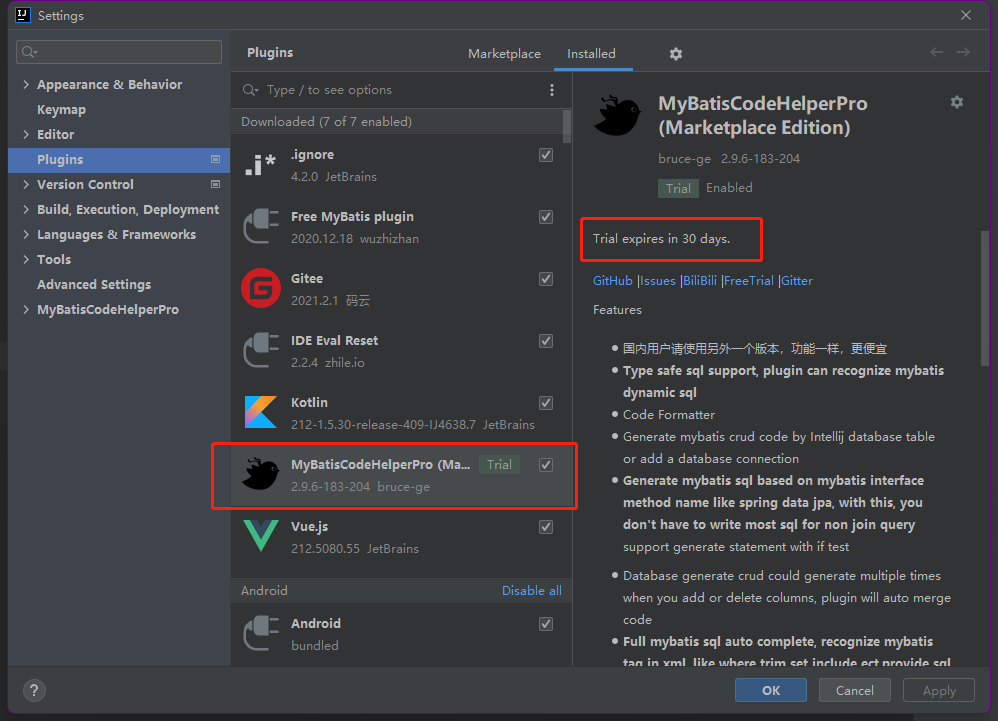Click the .ignore plugin icon
This screenshot has width=998, height=721.
pyautogui.click(x=260, y=165)
